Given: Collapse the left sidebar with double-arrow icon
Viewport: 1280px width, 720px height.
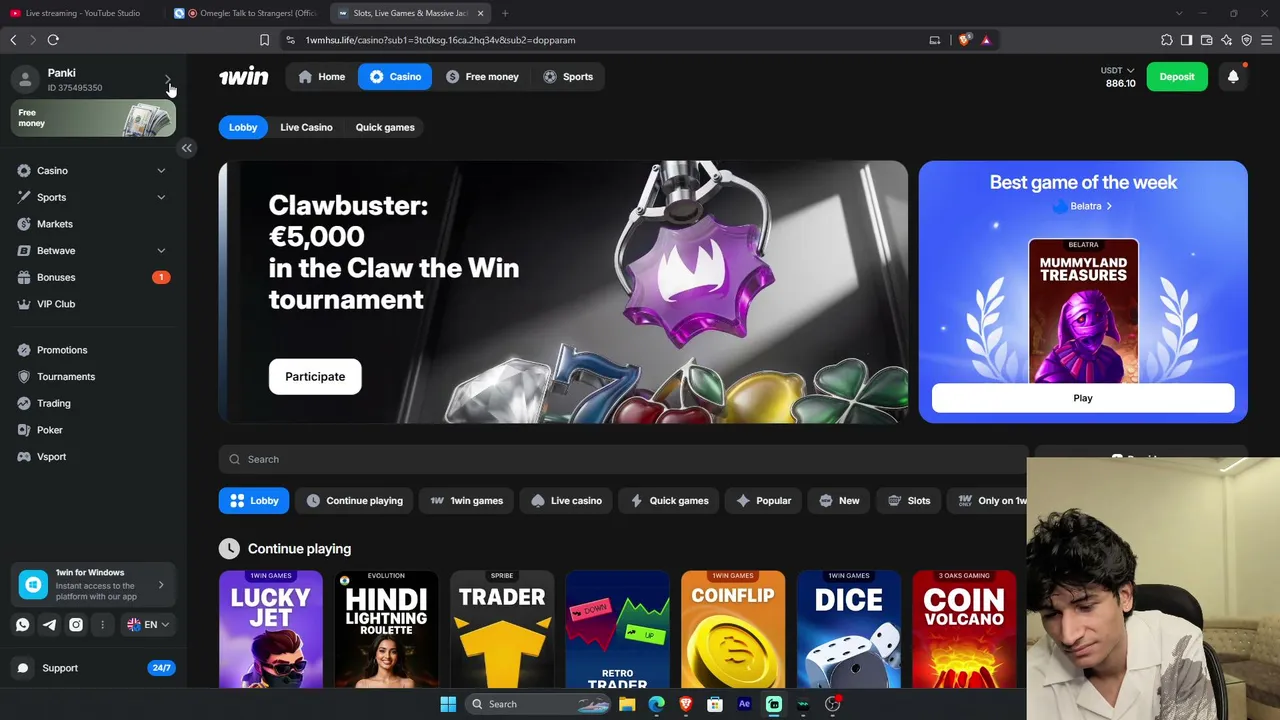Looking at the screenshot, I should tap(186, 148).
